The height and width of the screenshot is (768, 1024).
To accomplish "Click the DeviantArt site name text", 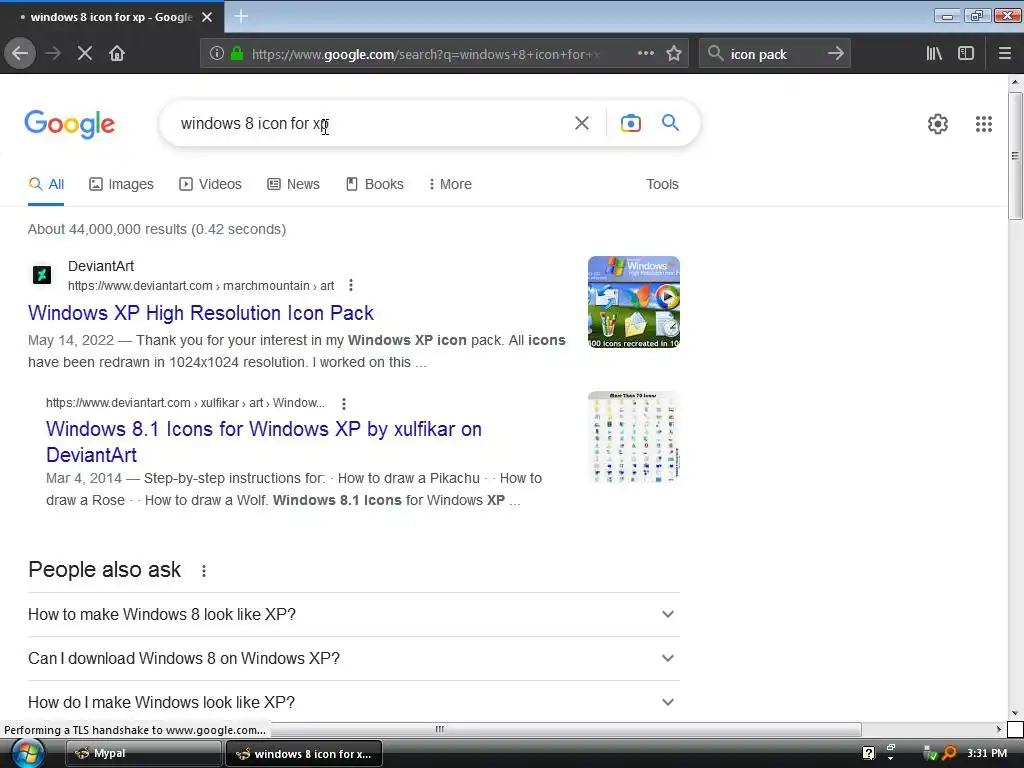I will pos(101,266).
